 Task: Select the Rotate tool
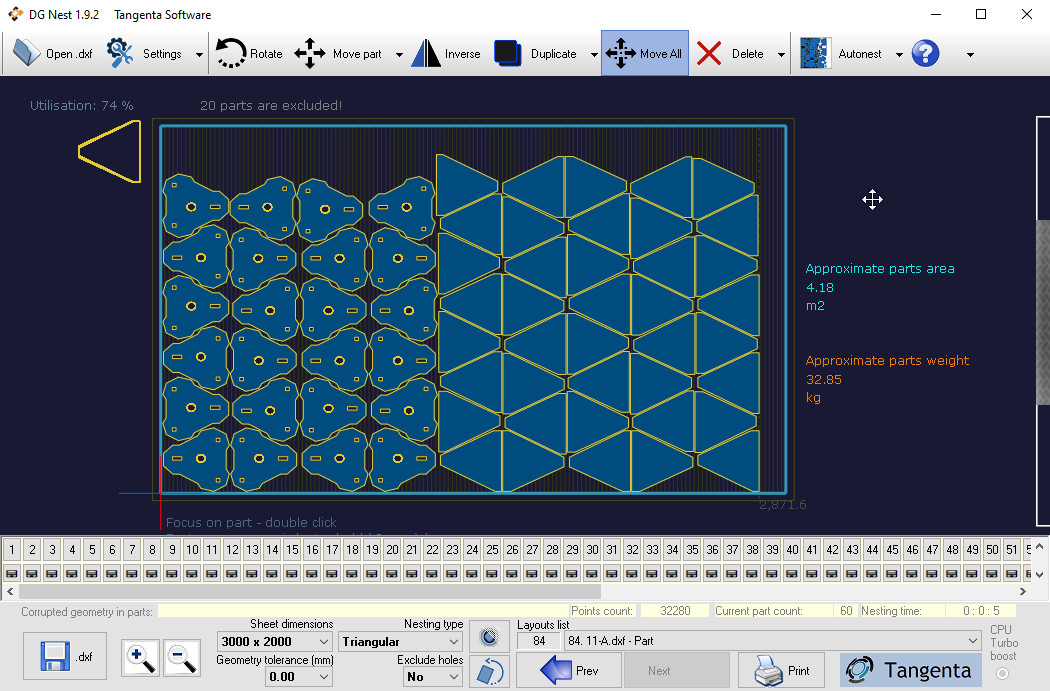tap(249, 54)
